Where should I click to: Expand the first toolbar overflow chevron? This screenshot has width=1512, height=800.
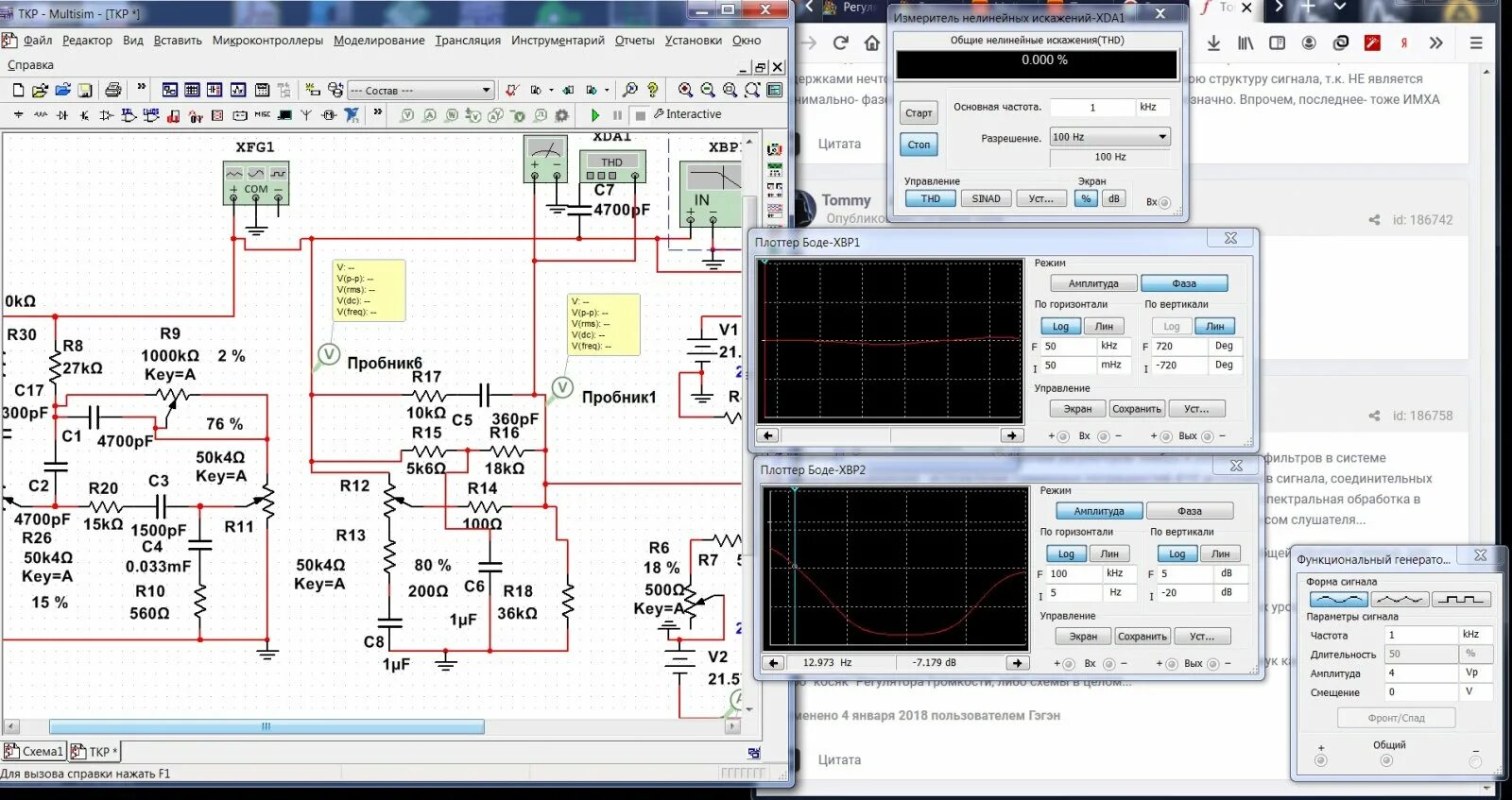142,87
